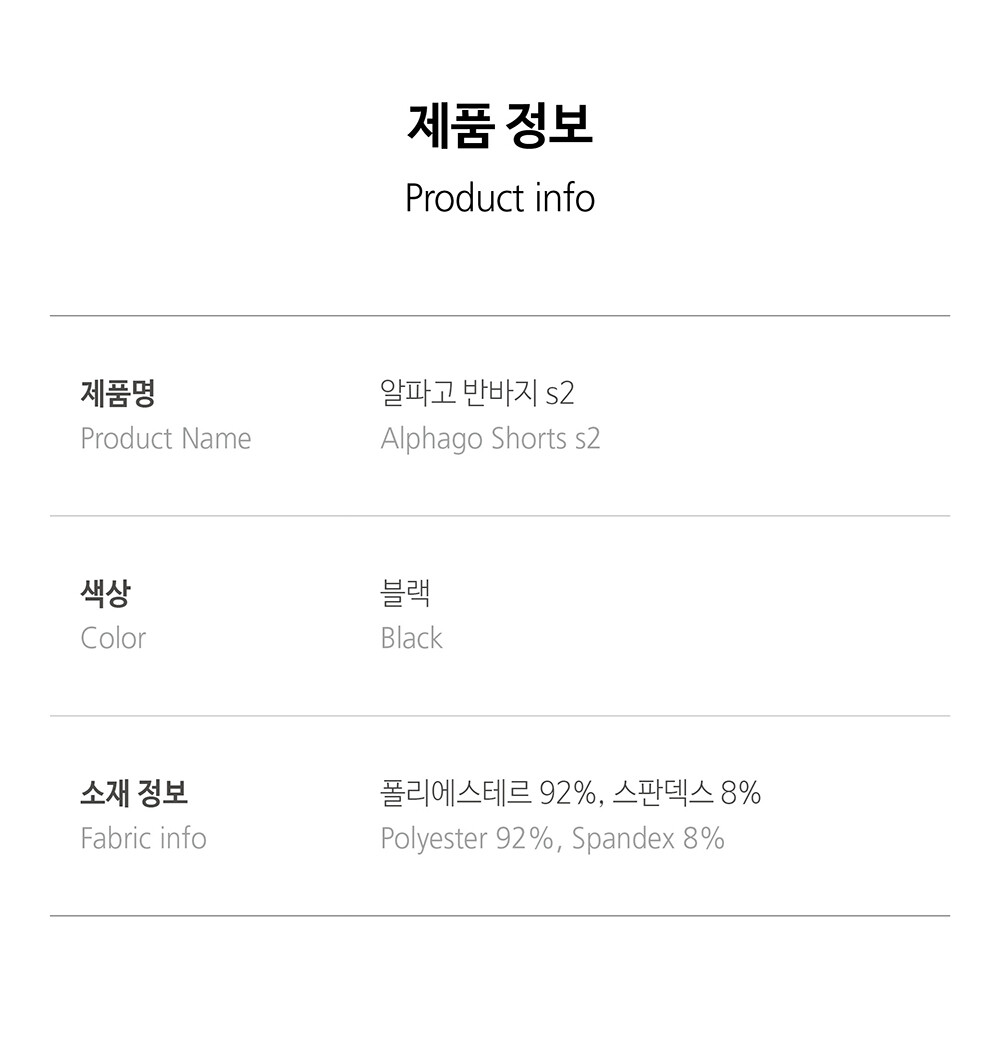Click the Product Name label
Viewport: 1000px width, 1060px height.
[166, 438]
